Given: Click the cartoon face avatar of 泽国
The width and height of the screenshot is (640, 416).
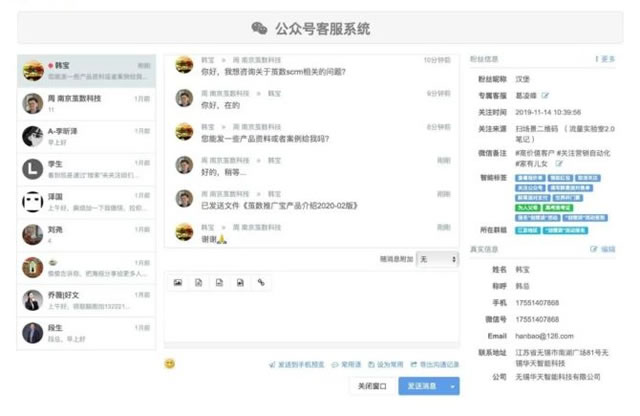Looking at the screenshot, I should tap(33, 202).
